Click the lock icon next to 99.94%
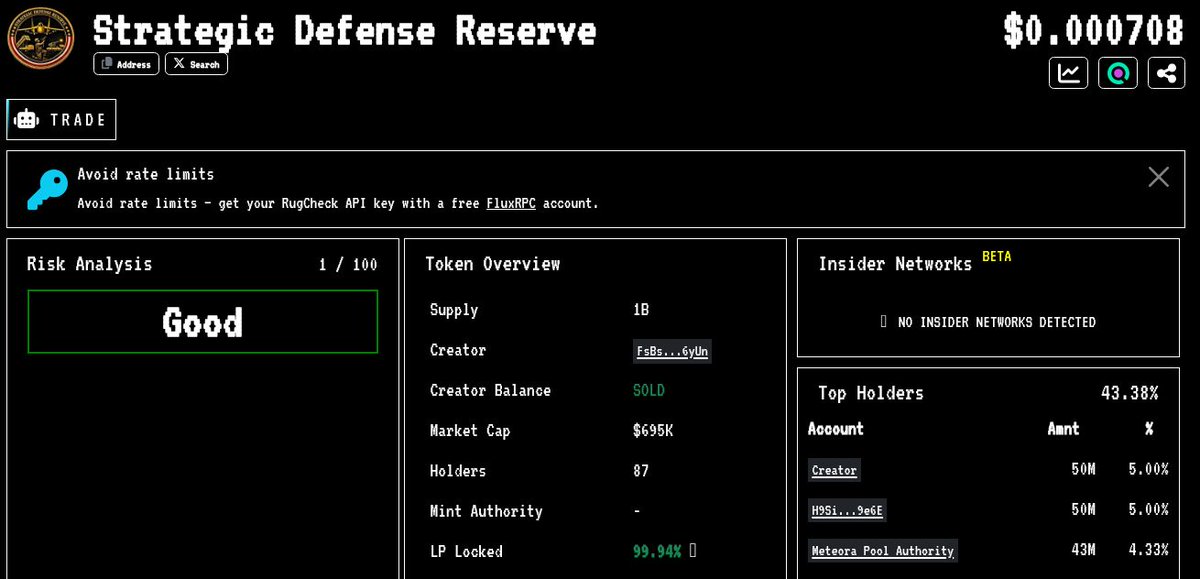The image size is (1200, 579). [x=692, y=551]
